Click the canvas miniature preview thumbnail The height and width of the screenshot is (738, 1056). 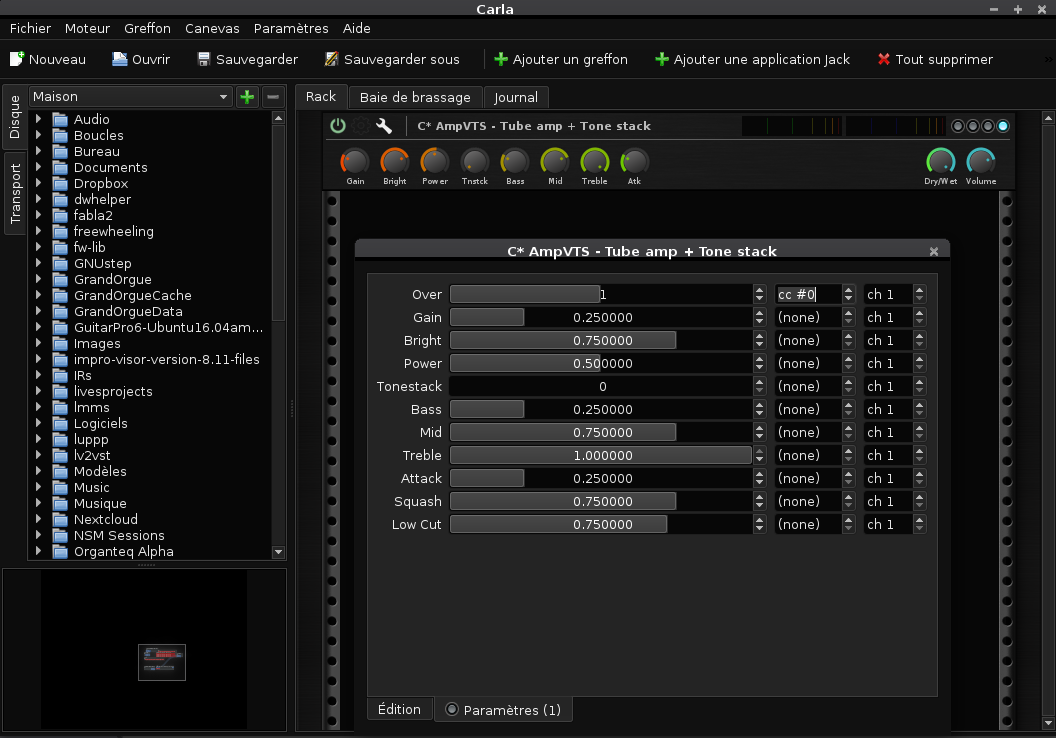tap(162, 663)
